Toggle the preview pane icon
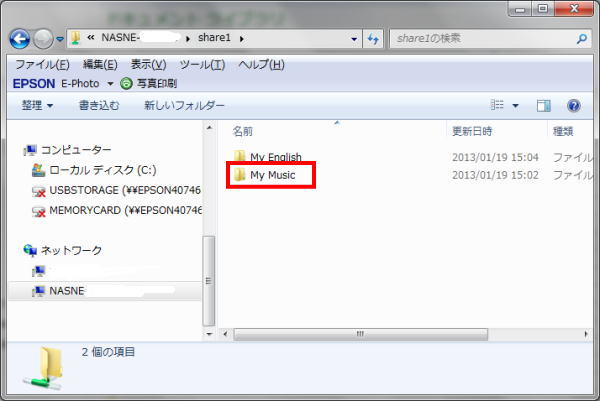600x401 pixels. pyautogui.click(x=543, y=106)
